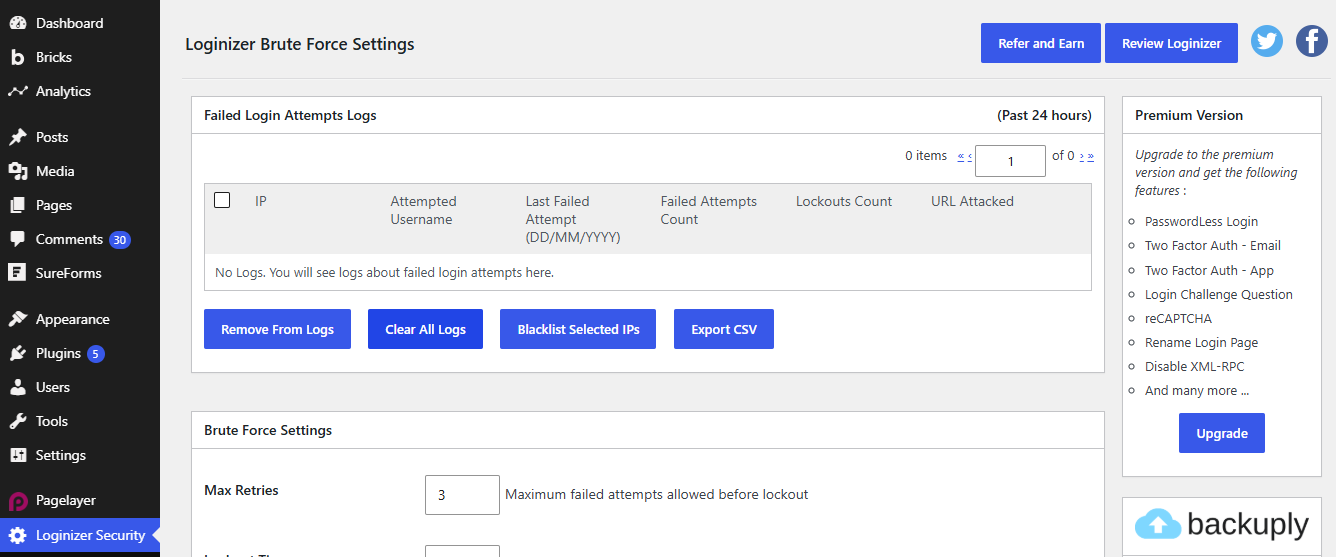Click the Appearance paintbrush icon
1336x557 pixels.
[17, 319]
